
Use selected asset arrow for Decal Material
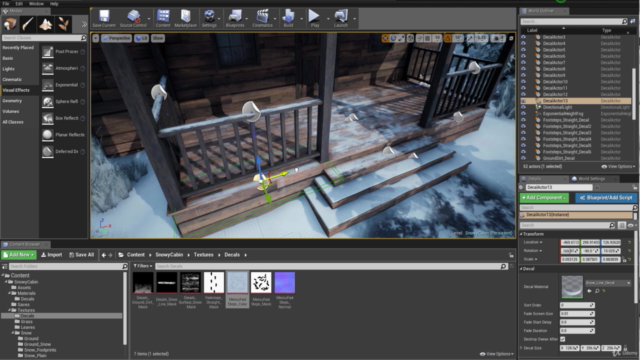(x=589, y=291)
